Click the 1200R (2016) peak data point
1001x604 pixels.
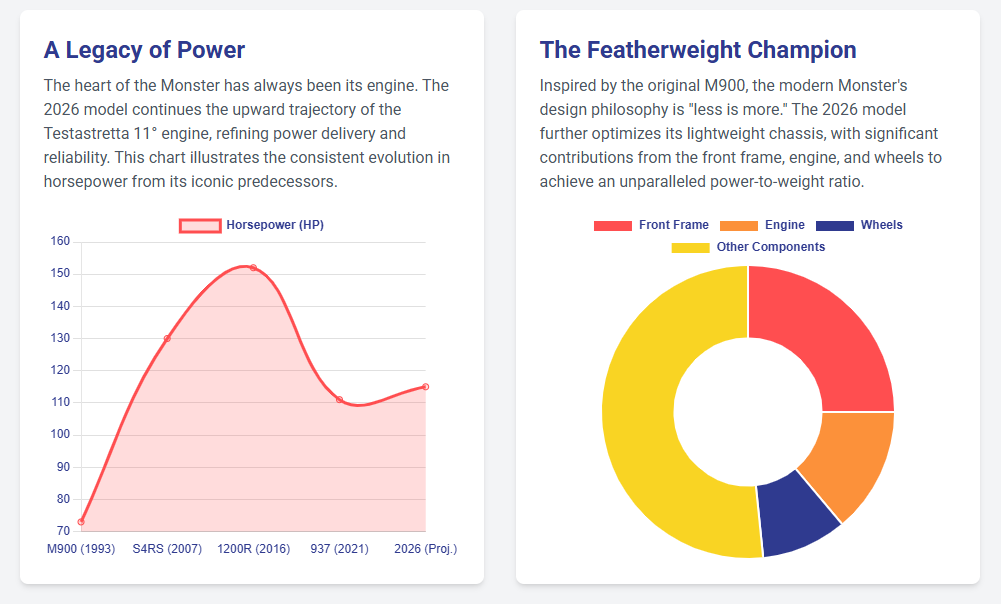253,268
